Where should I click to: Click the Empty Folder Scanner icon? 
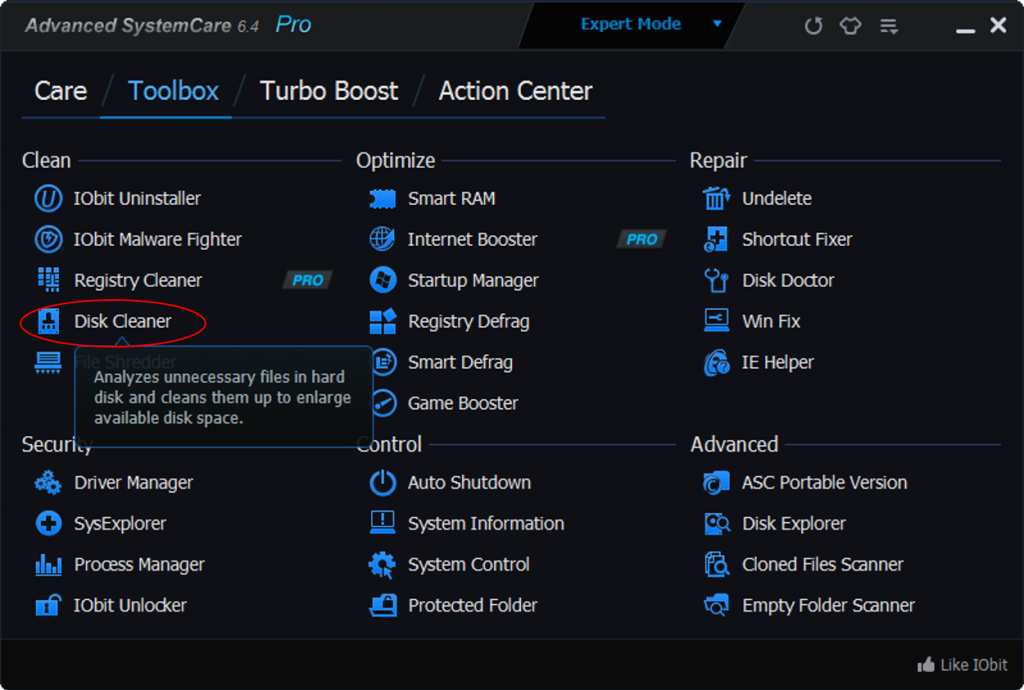coord(716,605)
